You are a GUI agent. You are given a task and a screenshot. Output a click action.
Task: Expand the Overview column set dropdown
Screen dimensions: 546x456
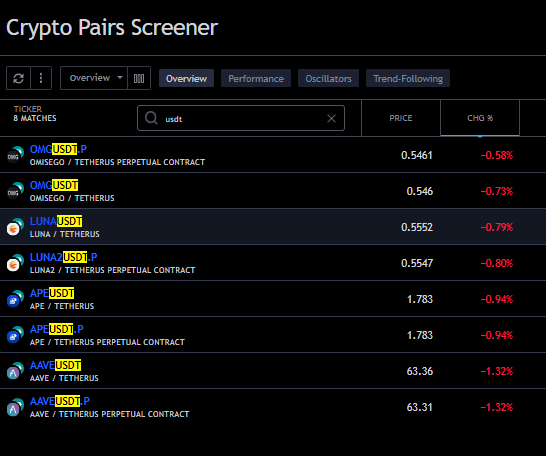(x=94, y=78)
